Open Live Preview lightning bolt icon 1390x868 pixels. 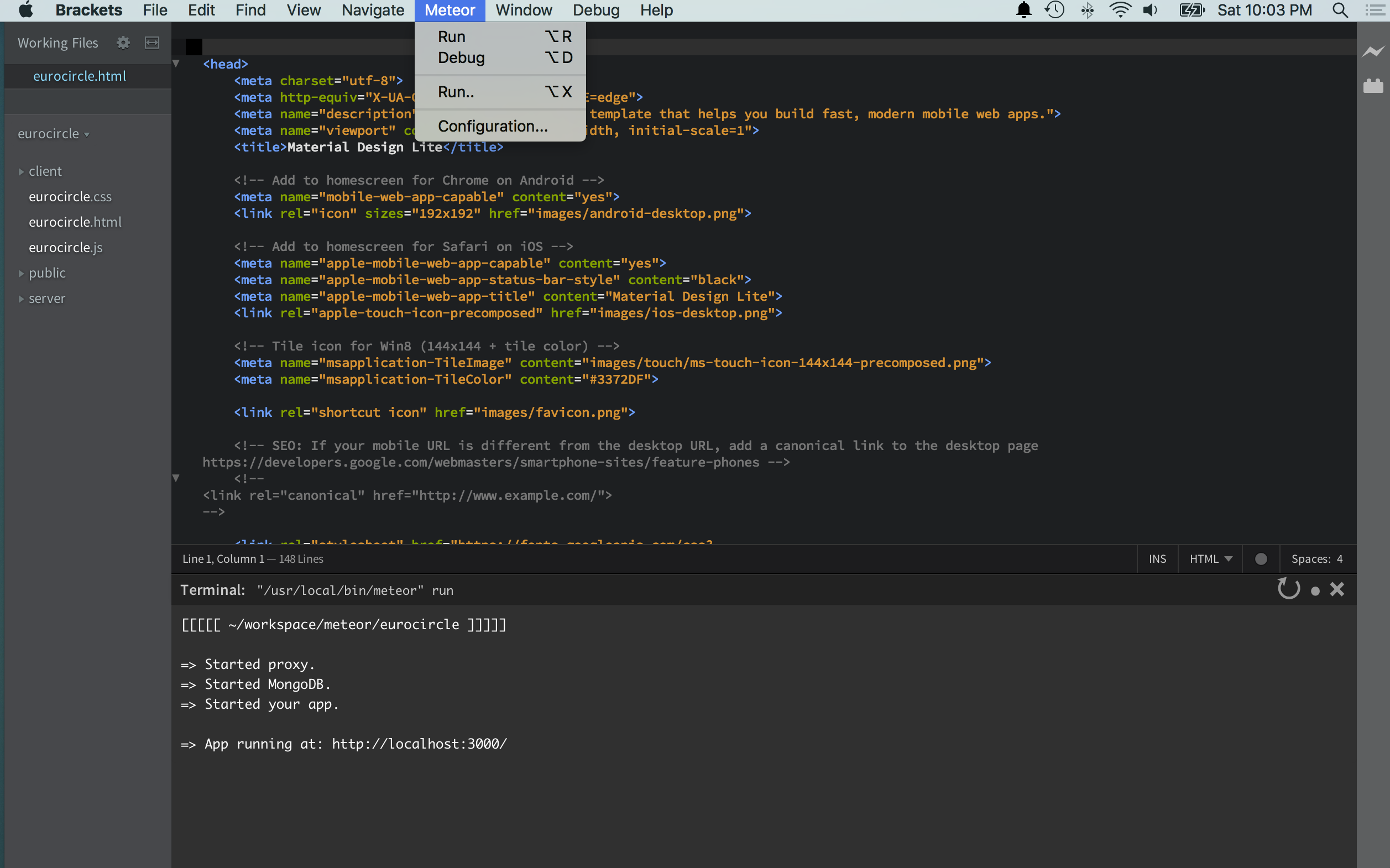1373,51
